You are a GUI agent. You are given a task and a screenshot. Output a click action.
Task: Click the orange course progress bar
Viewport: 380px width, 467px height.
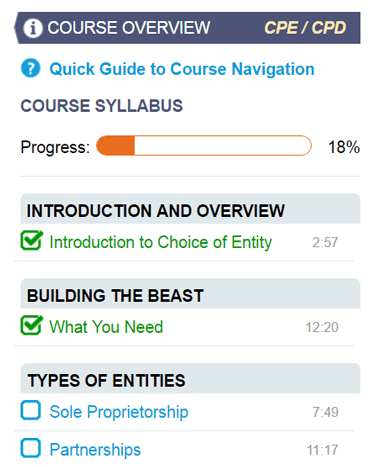coord(204,146)
